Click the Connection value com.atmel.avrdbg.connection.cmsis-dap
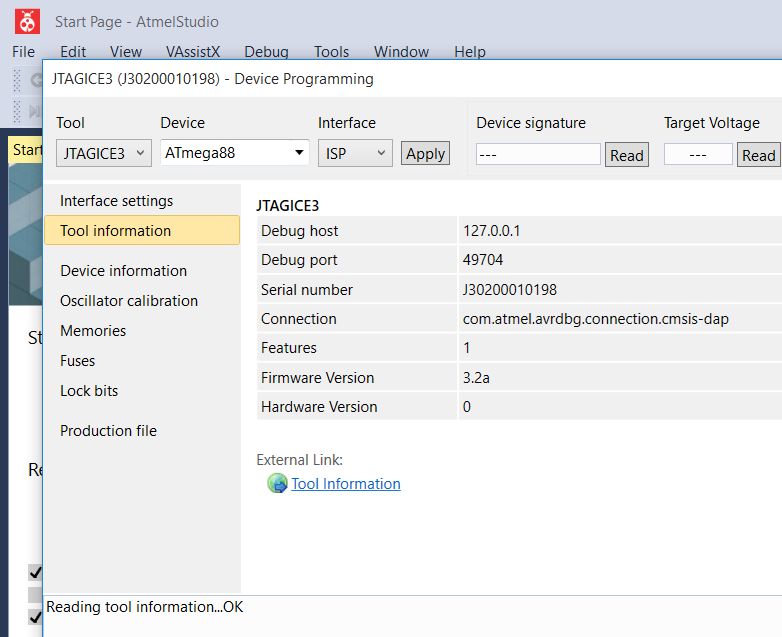 (x=596, y=319)
